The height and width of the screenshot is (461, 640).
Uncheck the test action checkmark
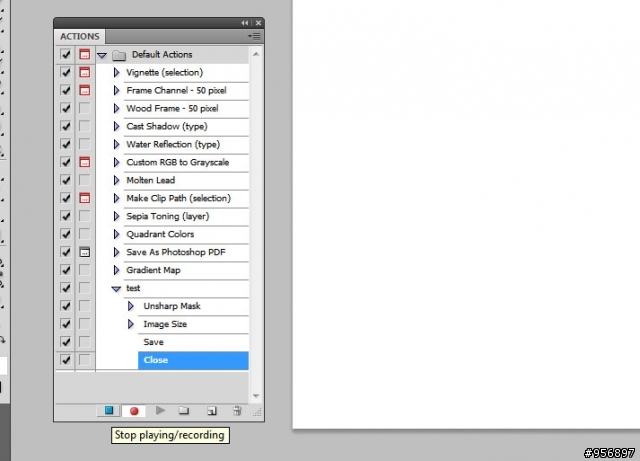click(x=65, y=288)
